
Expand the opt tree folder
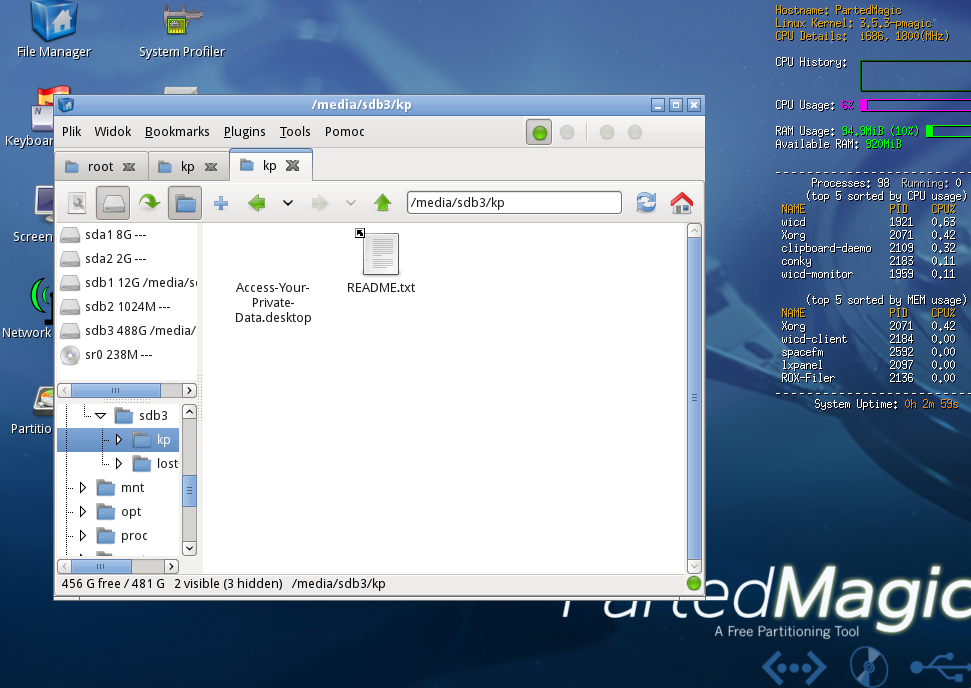pos(82,512)
